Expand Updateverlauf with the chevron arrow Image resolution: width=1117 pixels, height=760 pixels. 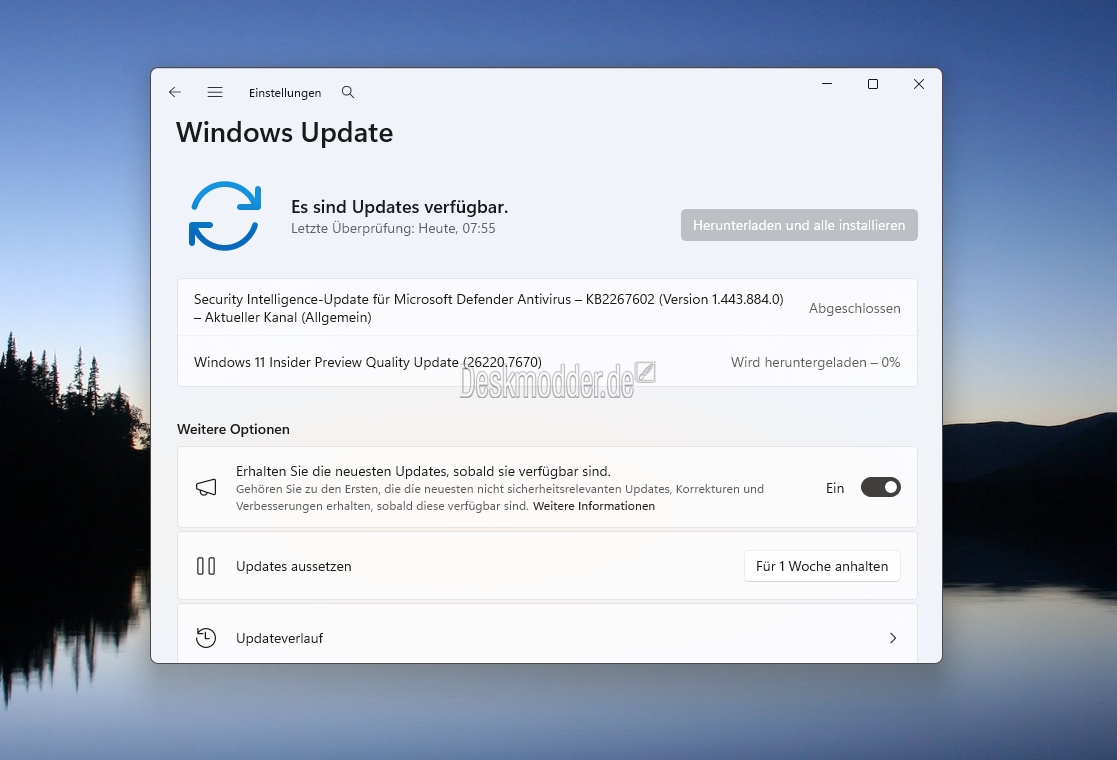[893, 638]
